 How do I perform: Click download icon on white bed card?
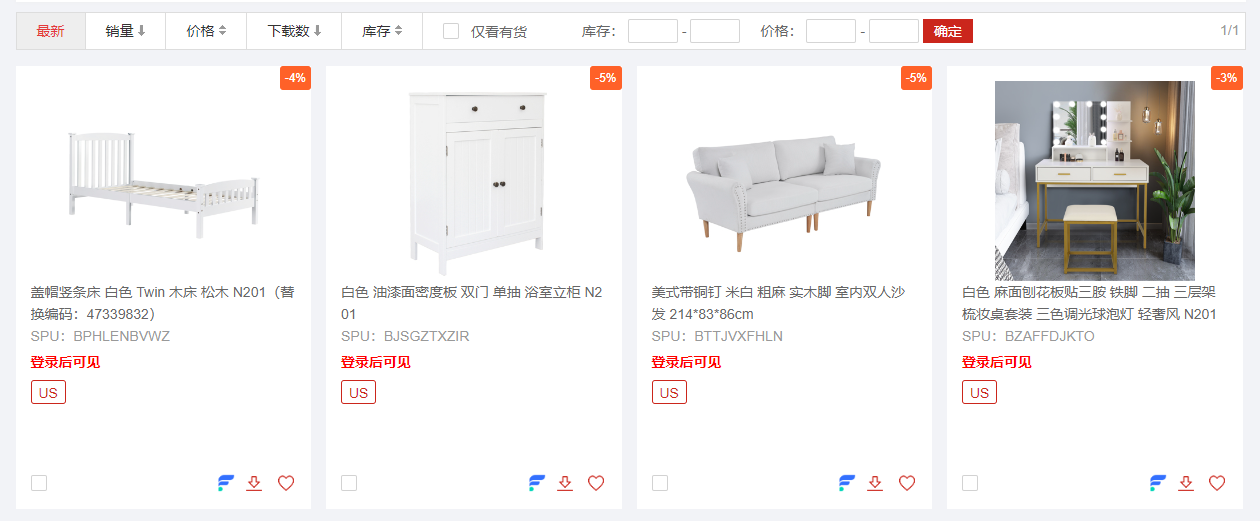click(x=254, y=483)
